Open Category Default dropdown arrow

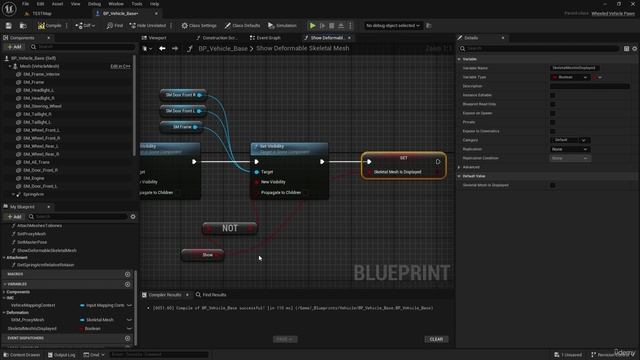tap(584, 140)
